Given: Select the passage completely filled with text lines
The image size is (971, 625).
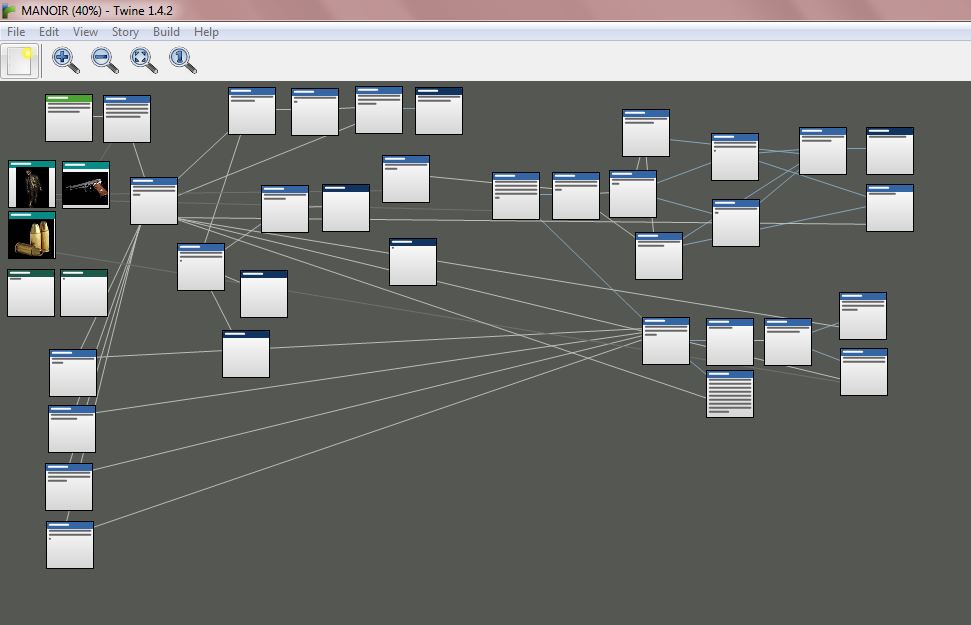Looking at the screenshot, I should (x=730, y=394).
